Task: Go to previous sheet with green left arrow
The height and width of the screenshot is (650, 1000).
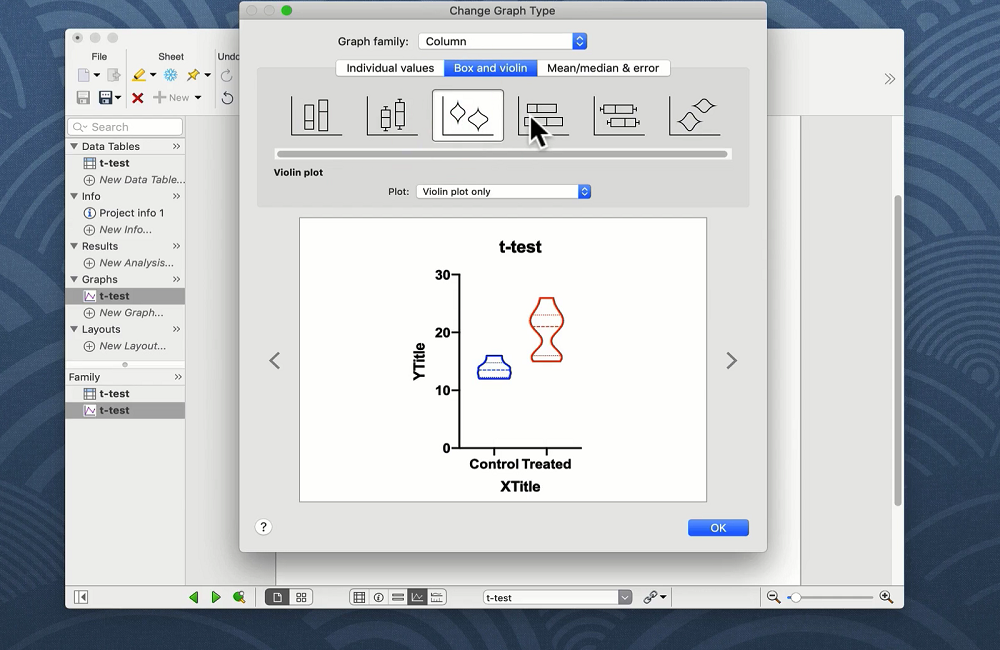Action: click(194, 597)
